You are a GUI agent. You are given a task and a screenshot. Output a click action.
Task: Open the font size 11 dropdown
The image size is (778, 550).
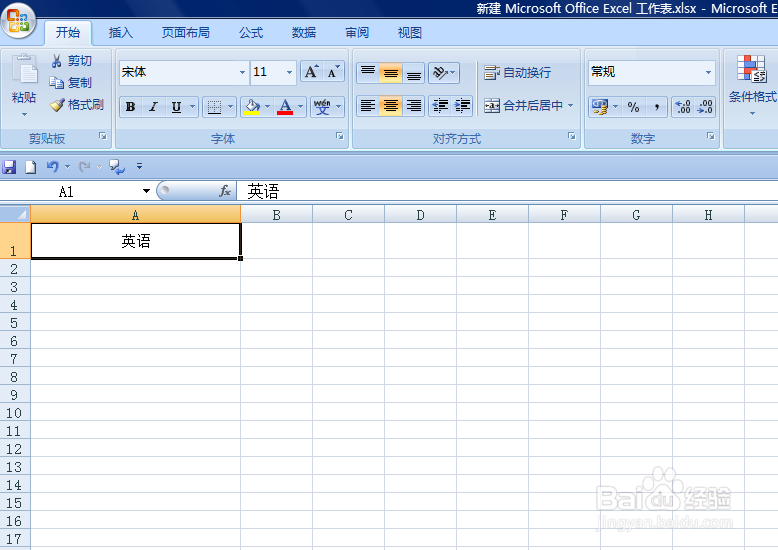click(289, 72)
